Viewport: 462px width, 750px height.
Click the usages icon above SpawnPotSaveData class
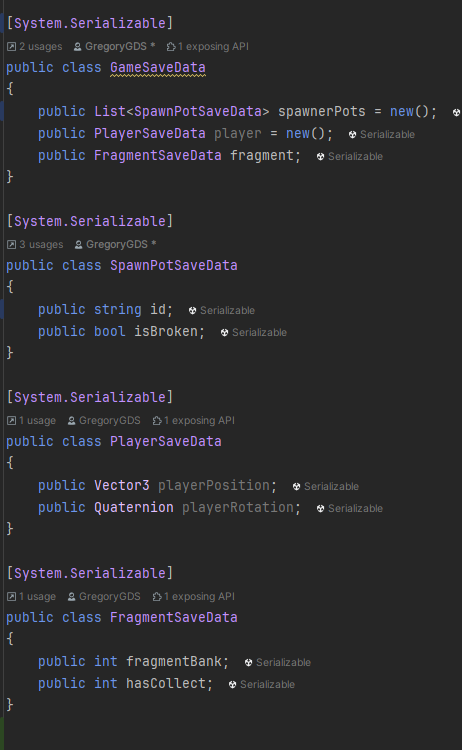click(11, 244)
